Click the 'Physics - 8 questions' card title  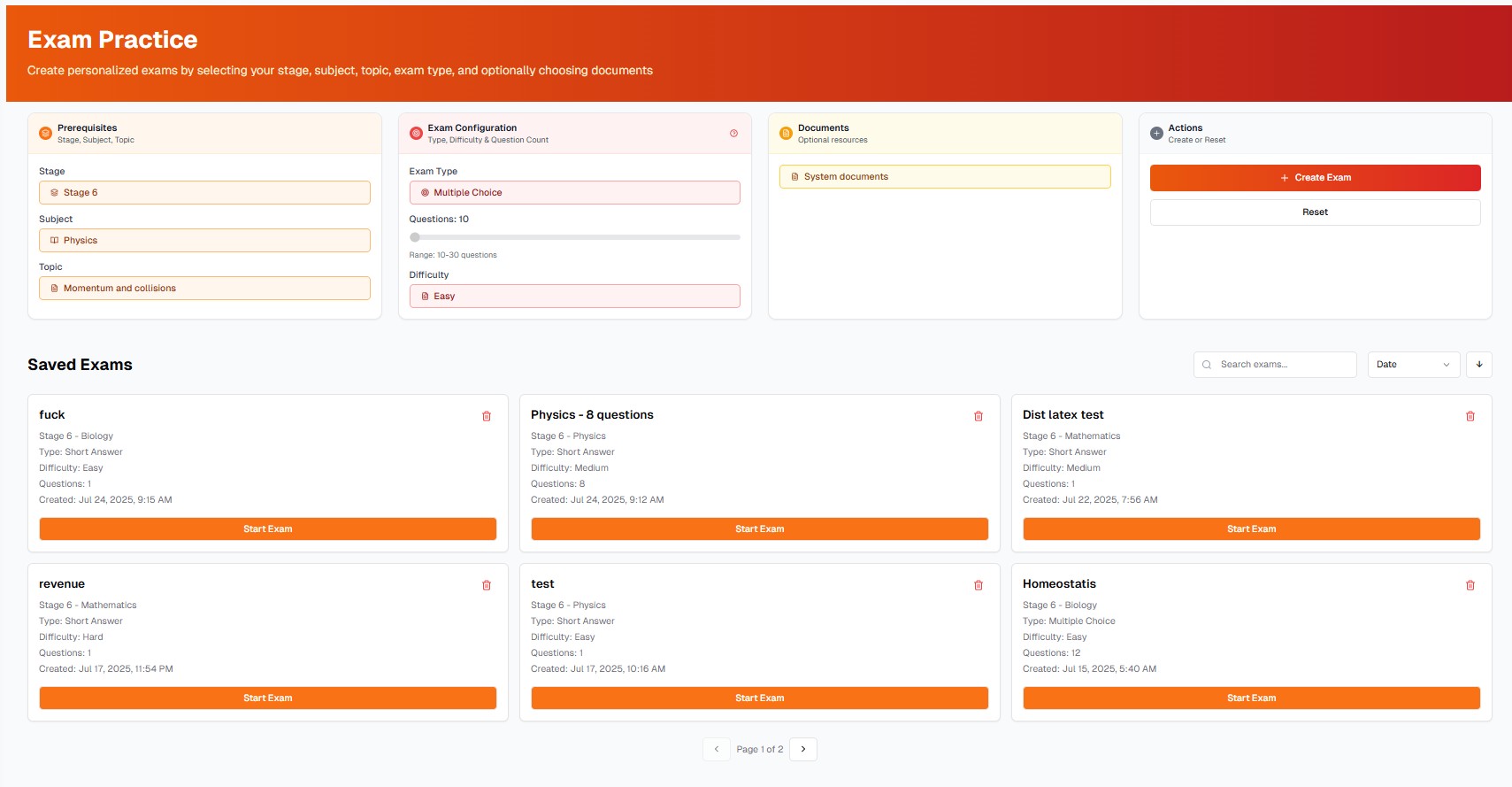[x=592, y=414]
